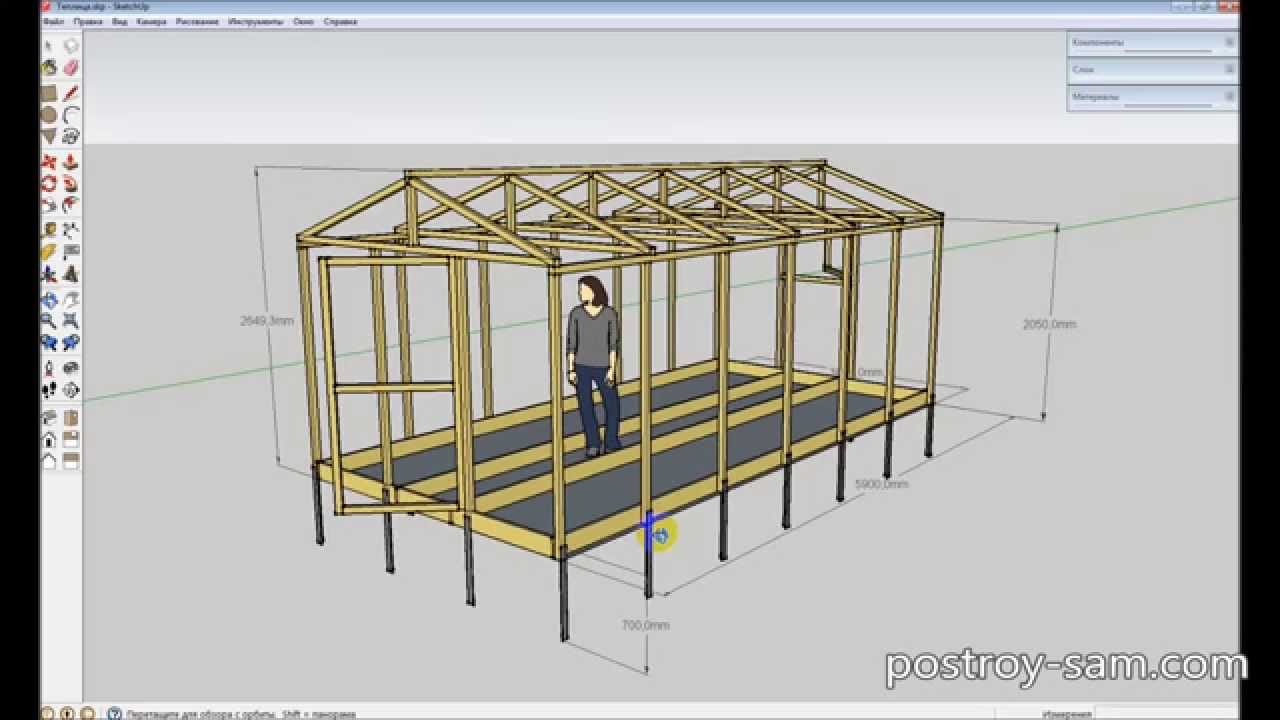Click the Измерения value input field
The width and height of the screenshot is (1280, 720).
click(1167, 714)
